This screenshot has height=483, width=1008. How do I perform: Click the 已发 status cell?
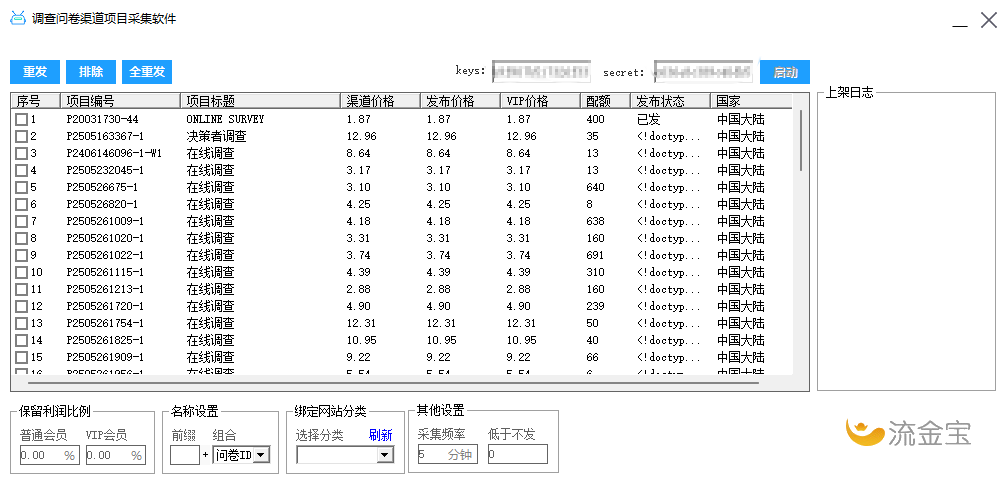click(x=648, y=120)
